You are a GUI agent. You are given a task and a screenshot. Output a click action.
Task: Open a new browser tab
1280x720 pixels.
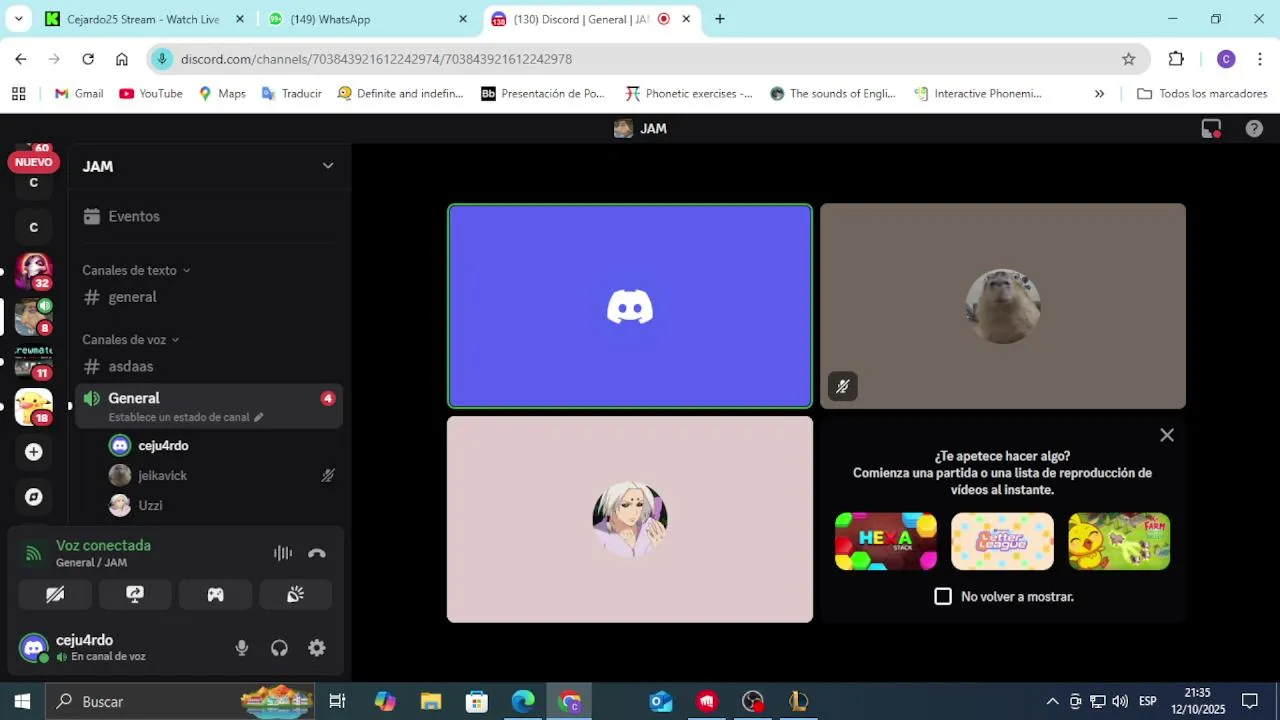point(719,19)
